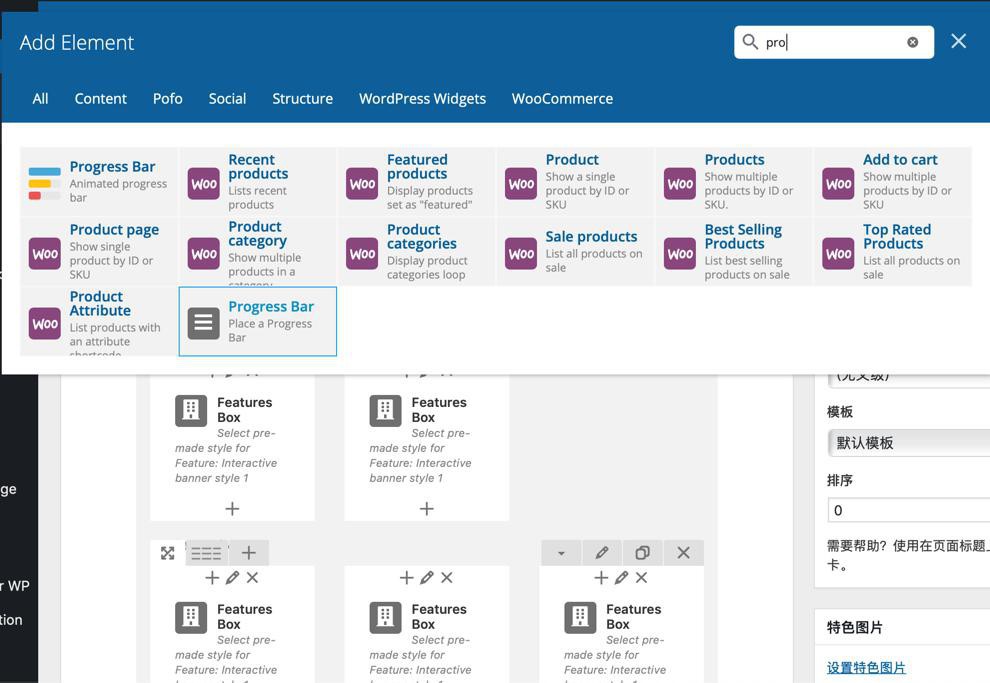Click Woo icon beside Product category

(x=203, y=254)
